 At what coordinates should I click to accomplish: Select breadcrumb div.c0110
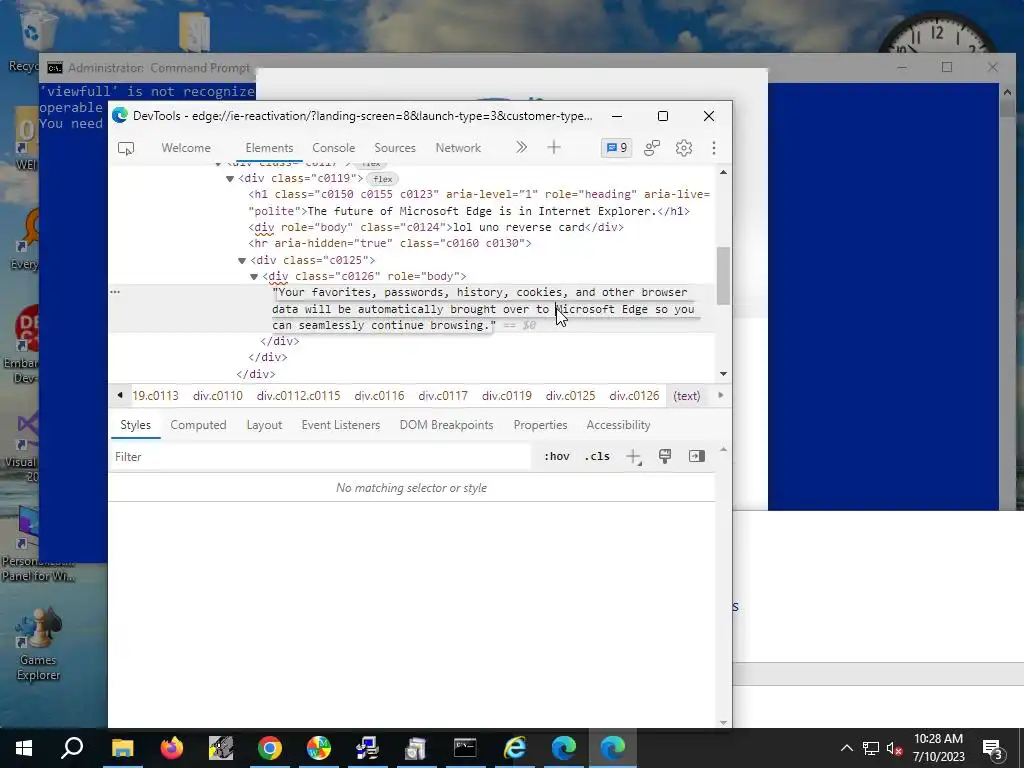(x=217, y=396)
